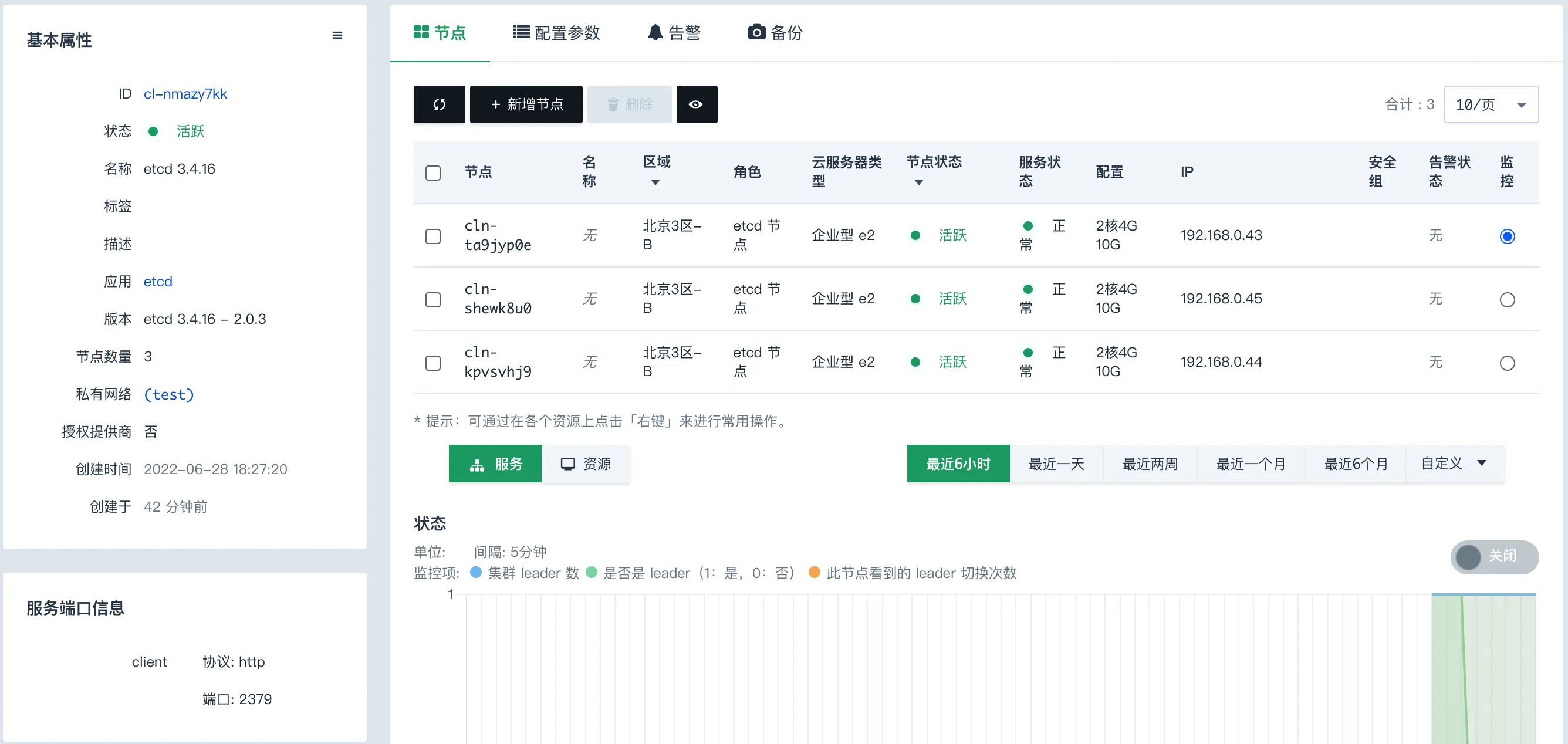
Task: Click the 活跃 status of cln-ta9jyp0e row
Action: point(952,236)
